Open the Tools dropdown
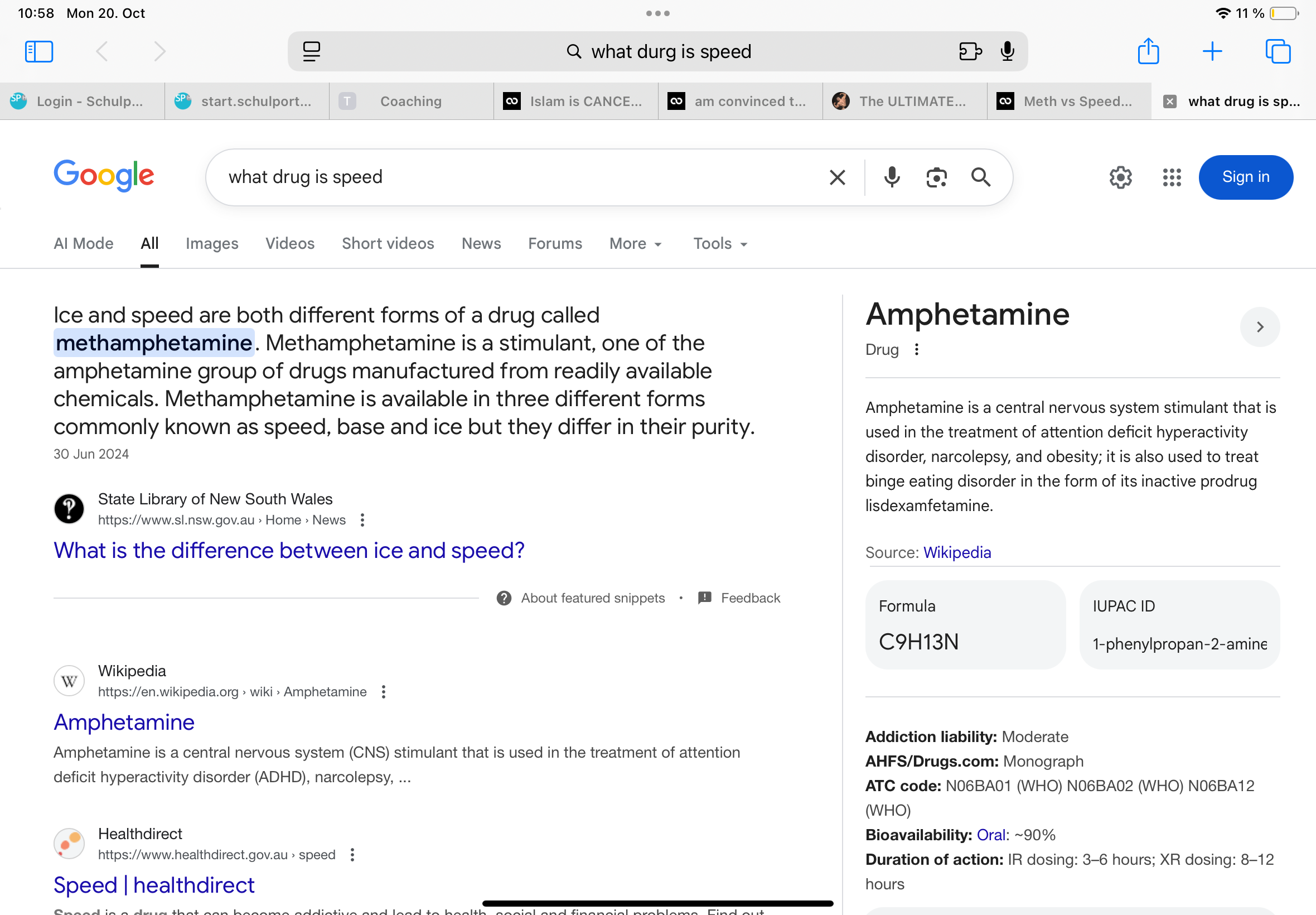The width and height of the screenshot is (1316, 915). coord(720,244)
